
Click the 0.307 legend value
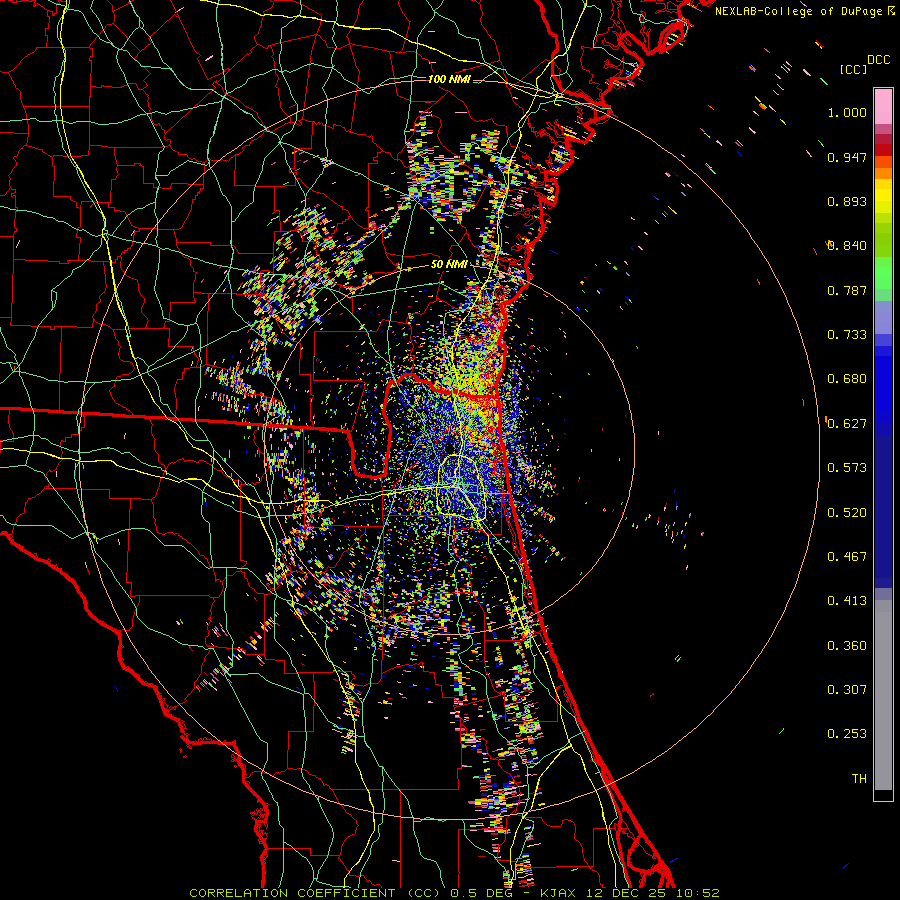(x=847, y=690)
